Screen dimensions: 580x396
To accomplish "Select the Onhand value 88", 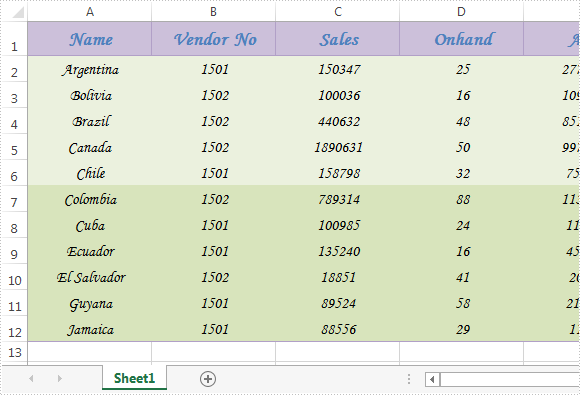I will (462, 199).
